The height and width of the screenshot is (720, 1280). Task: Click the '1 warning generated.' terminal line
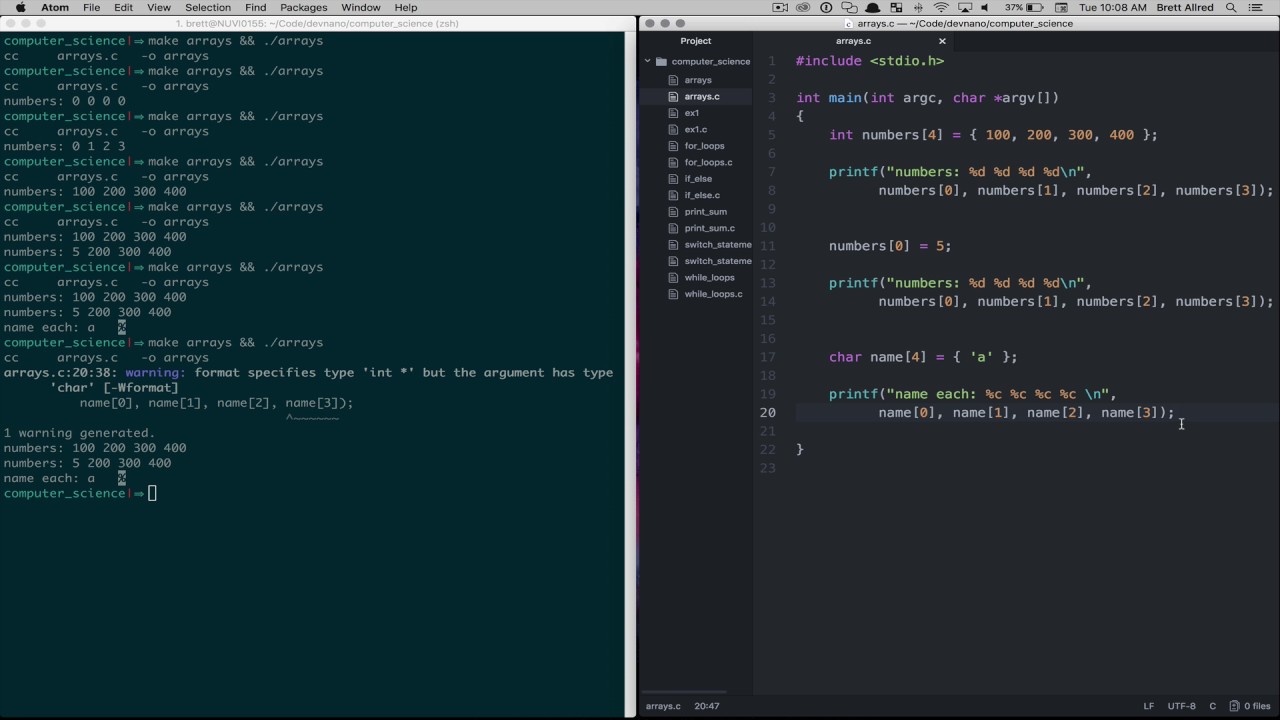79,433
